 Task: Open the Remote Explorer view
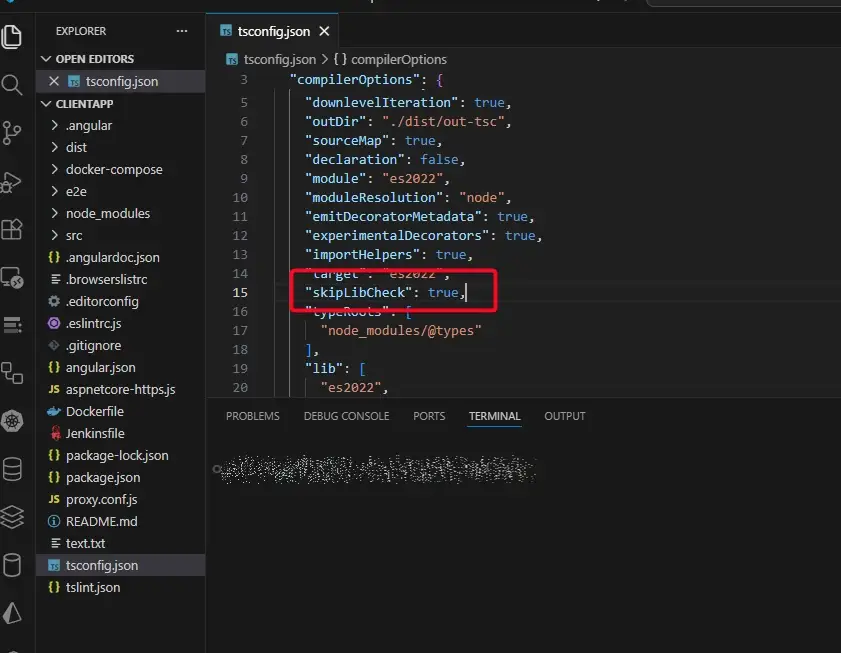tap(12, 278)
